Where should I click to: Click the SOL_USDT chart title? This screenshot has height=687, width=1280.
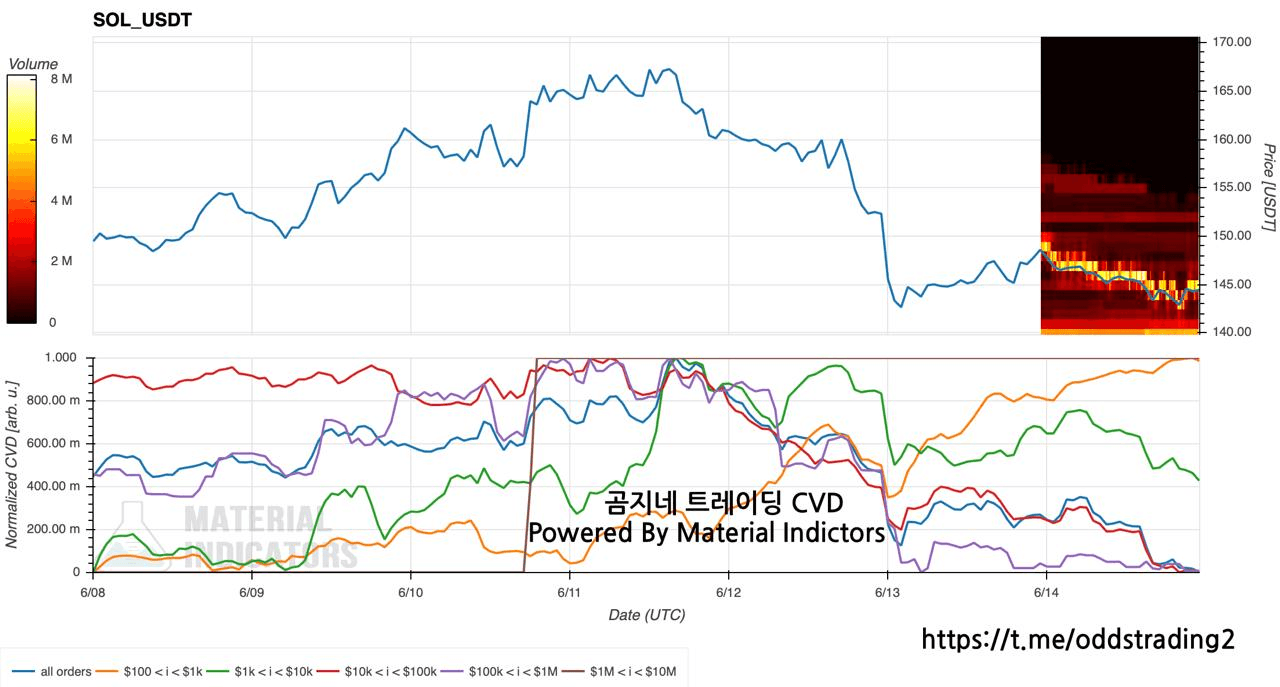(x=142, y=19)
